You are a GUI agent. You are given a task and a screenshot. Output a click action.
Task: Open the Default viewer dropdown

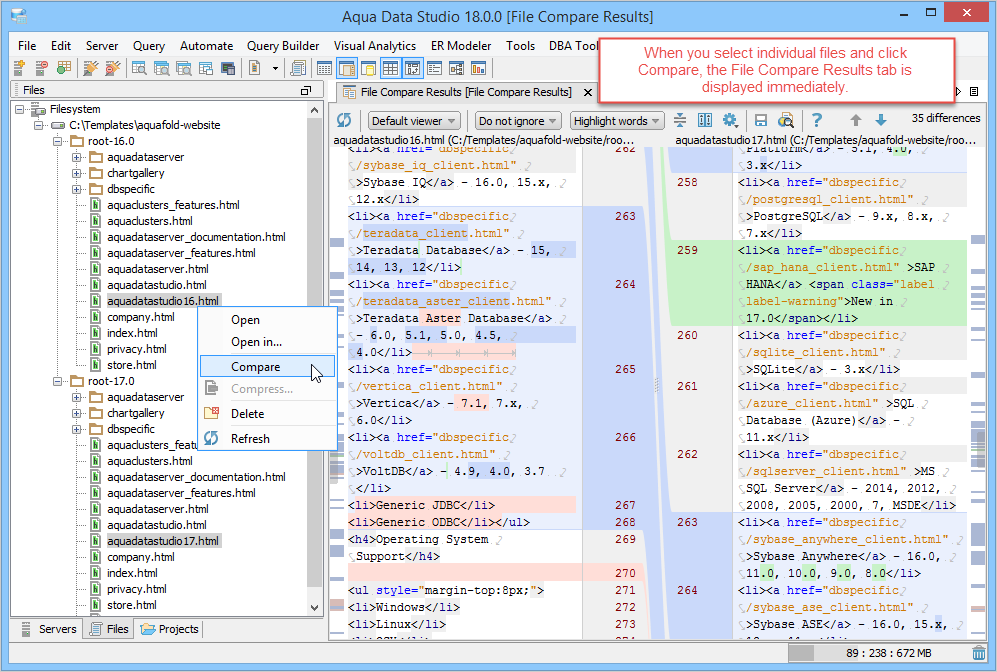[x=414, y=121]
